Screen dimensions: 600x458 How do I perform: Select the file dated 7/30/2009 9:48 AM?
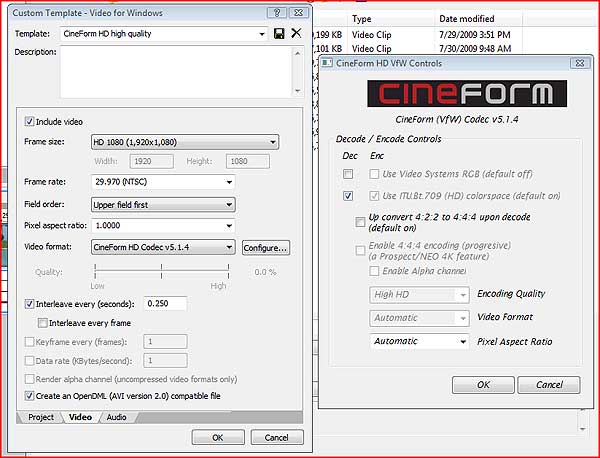475,49
